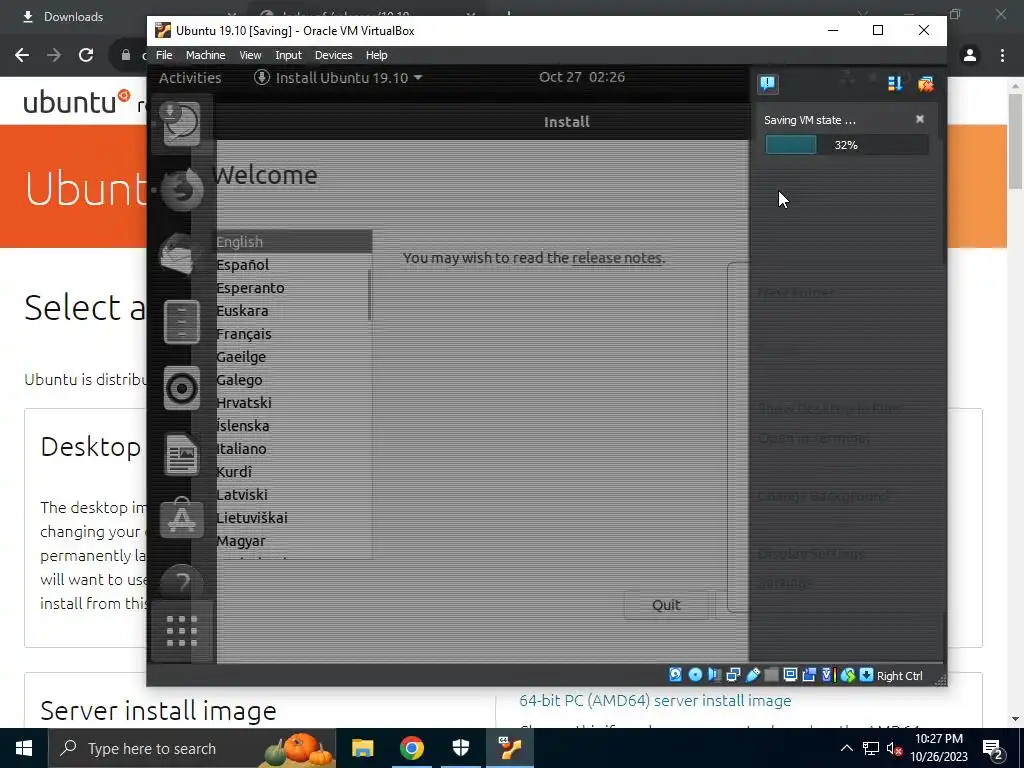Screen dimensions: 1024x768
Task: Click Chrome's reload button behind VirtualBox
Action: (x=86, y=55)
